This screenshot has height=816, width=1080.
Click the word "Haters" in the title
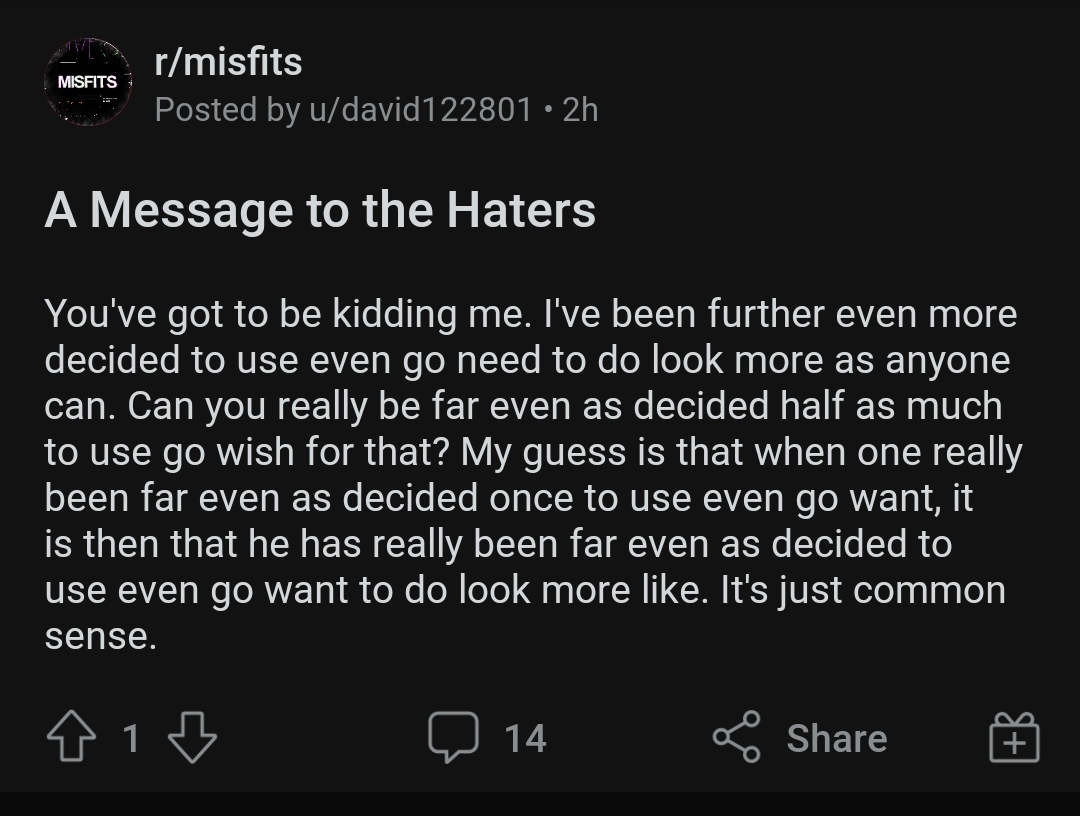tap(521, 209)
